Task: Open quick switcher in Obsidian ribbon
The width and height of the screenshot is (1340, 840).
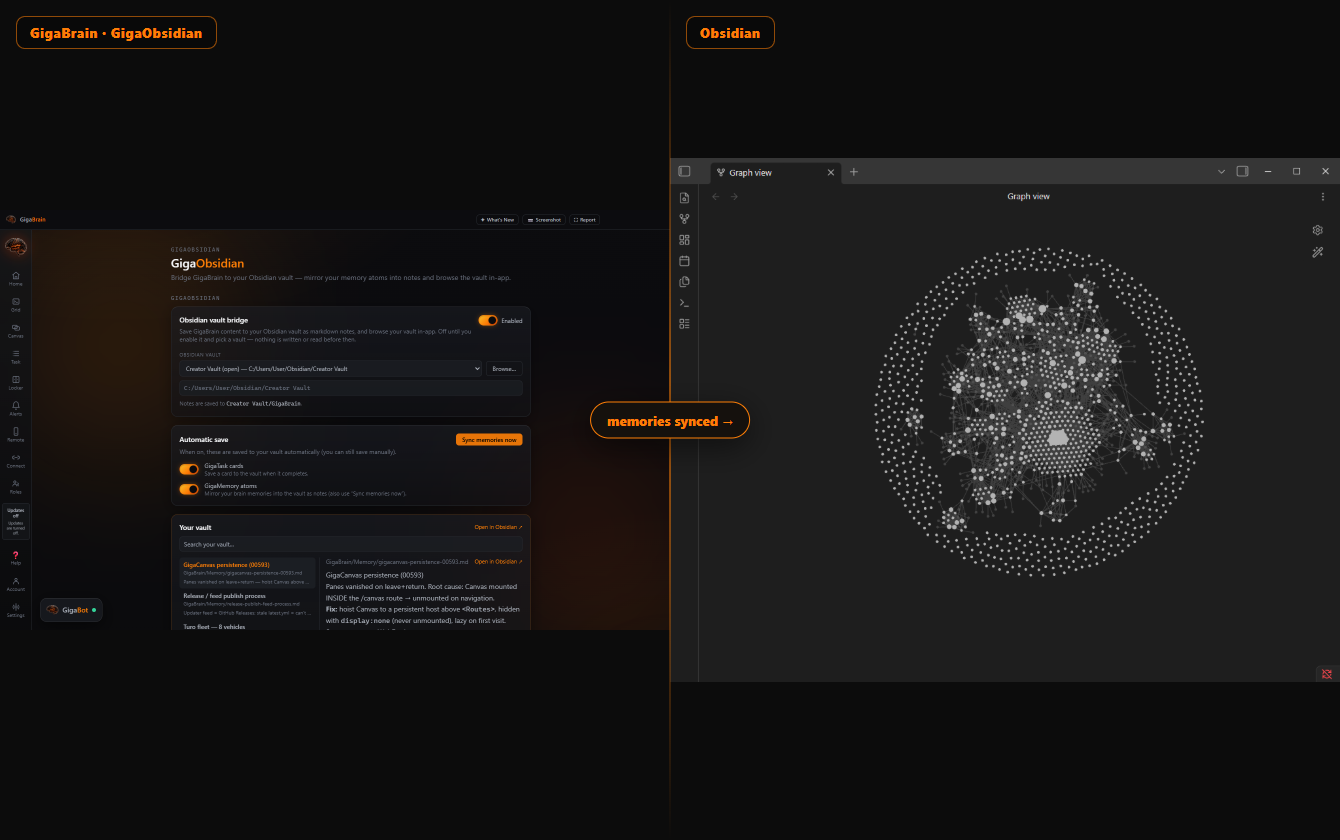Action: pos(684,198)
